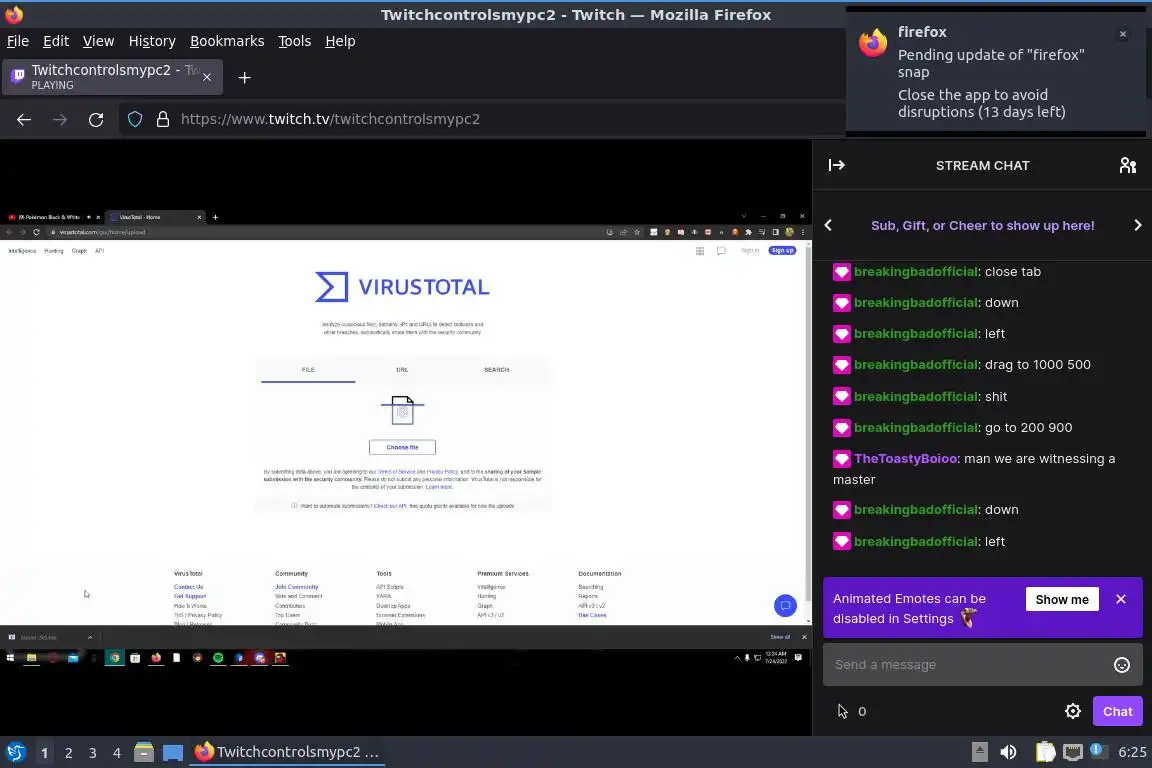Click badge beside 'go to 200 900' message
The image size is (1152, 768).
(x=841, y=428)
